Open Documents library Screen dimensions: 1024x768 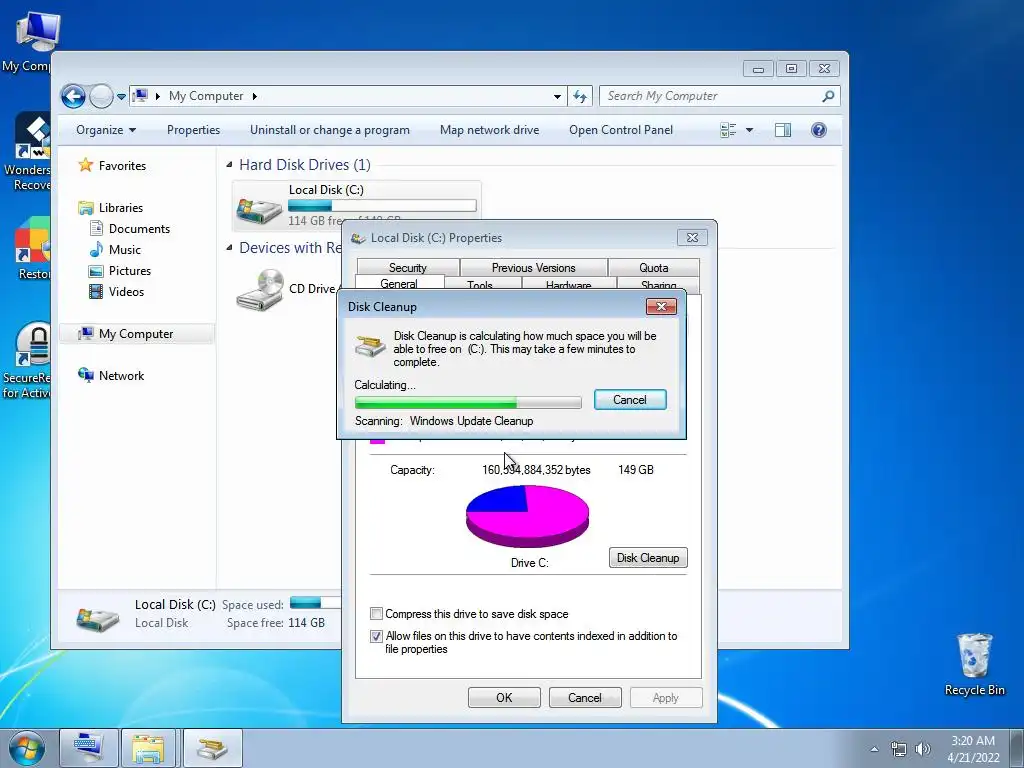[139, 229]
